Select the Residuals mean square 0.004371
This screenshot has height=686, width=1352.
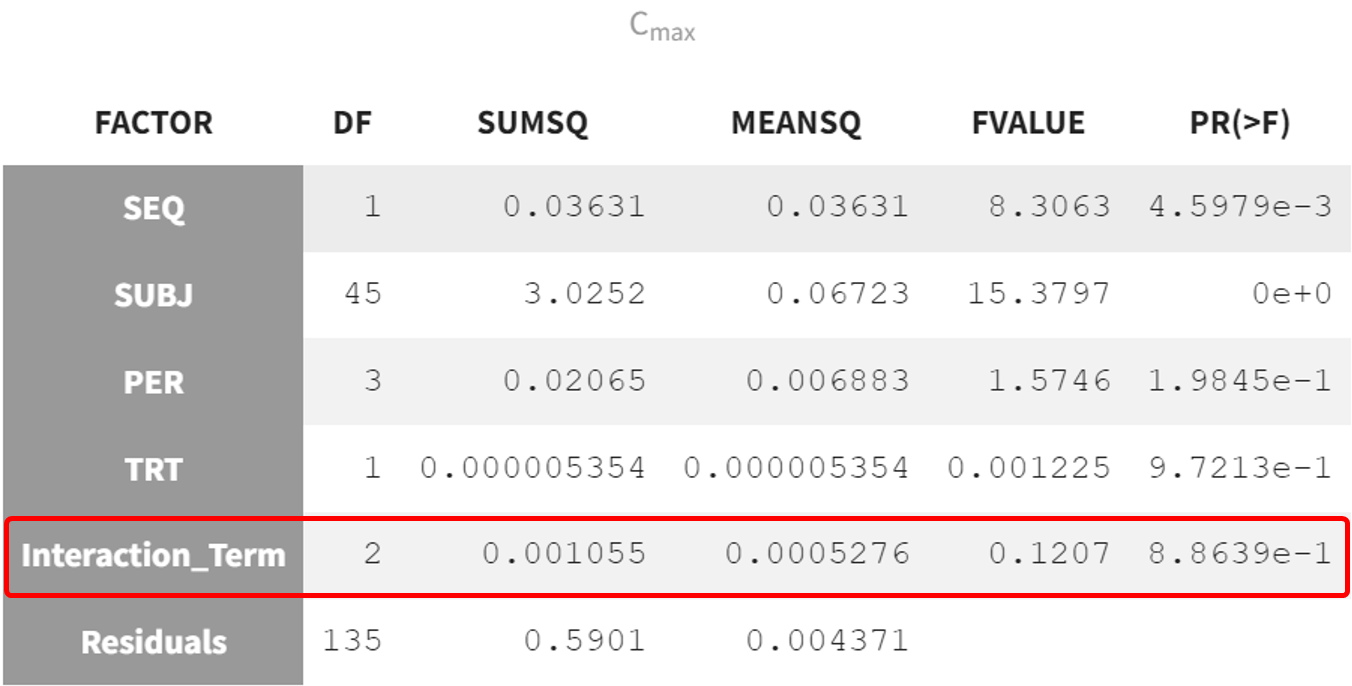[828, 641]
